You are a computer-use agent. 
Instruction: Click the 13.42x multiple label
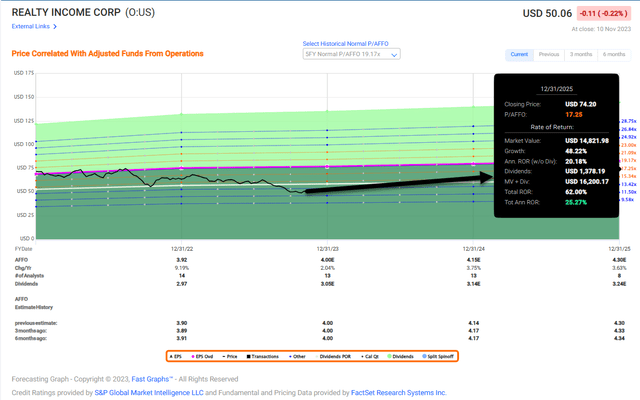(x=629, y=184)
